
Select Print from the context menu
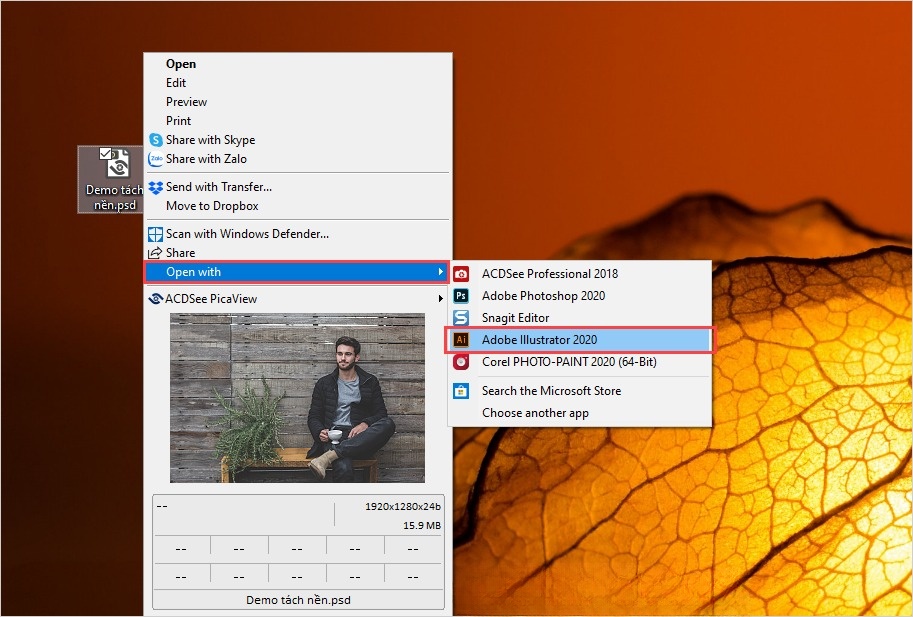pos(178,121)
